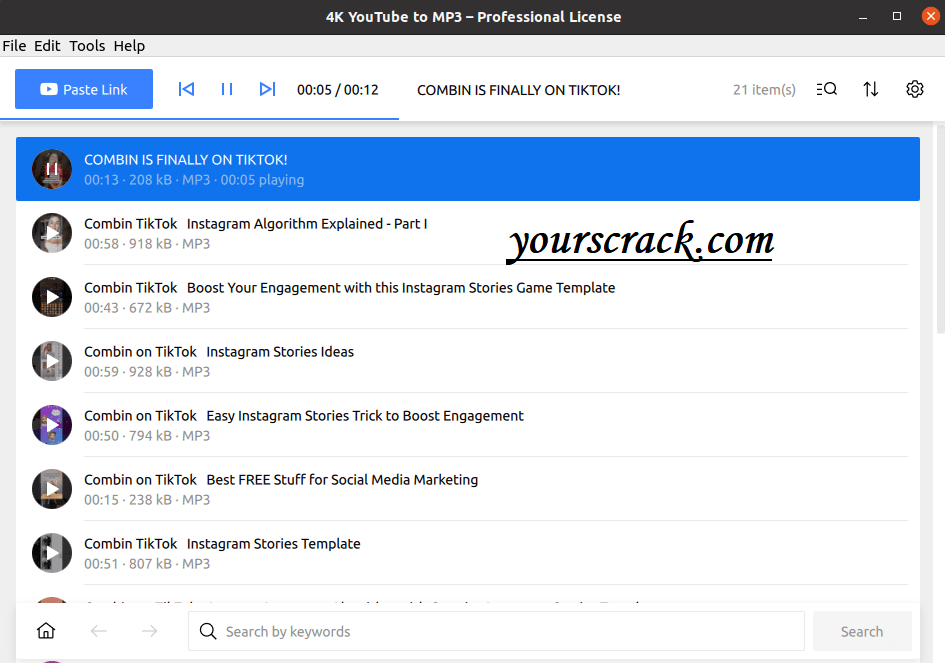Click the '21 item(s)' counter
Screen dimensions: 945x663
click(764, 90)
